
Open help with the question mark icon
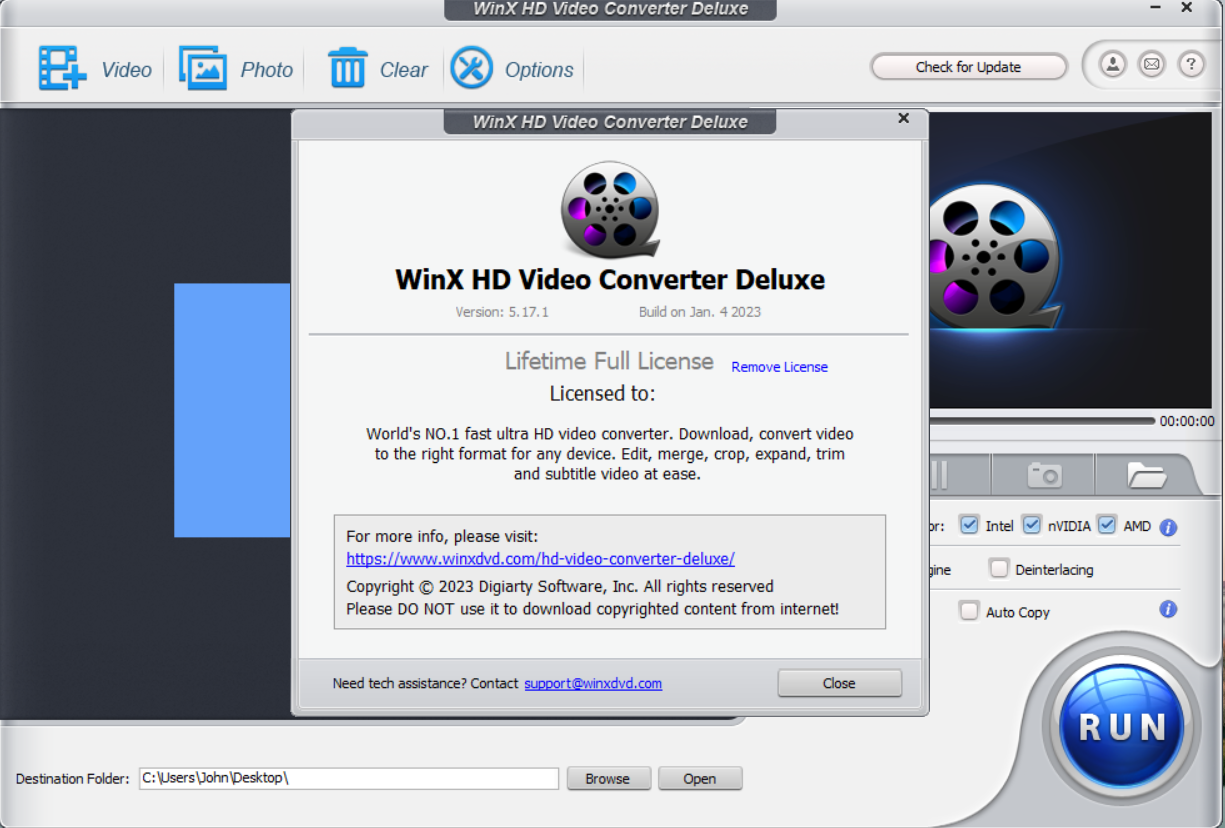1191,65
